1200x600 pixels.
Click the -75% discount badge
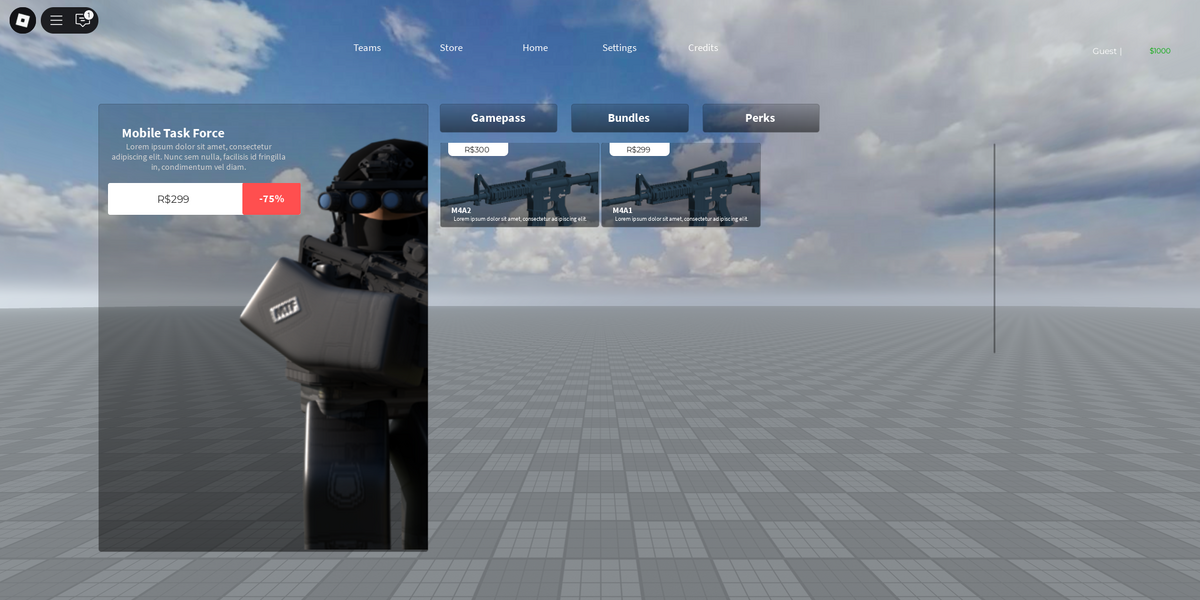click(x=271, y=199)
